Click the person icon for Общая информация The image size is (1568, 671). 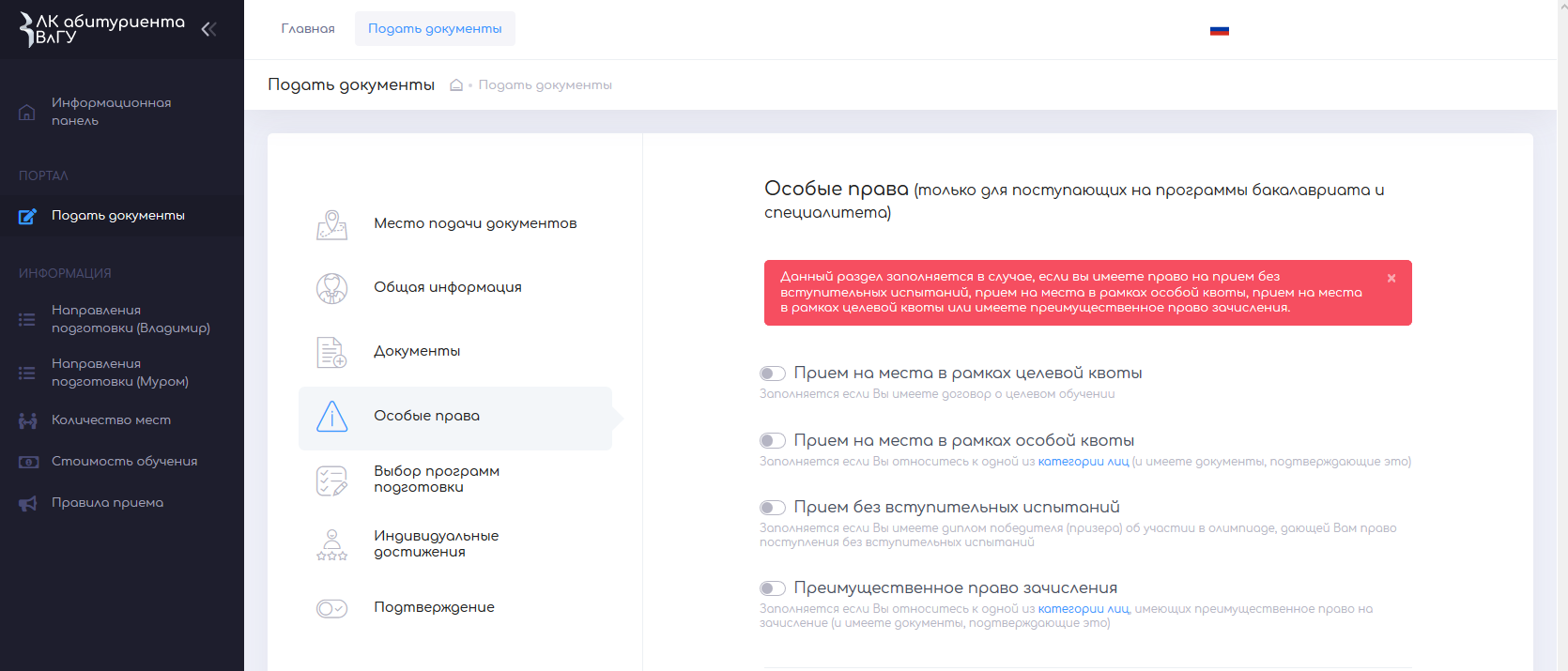[331, 288]
